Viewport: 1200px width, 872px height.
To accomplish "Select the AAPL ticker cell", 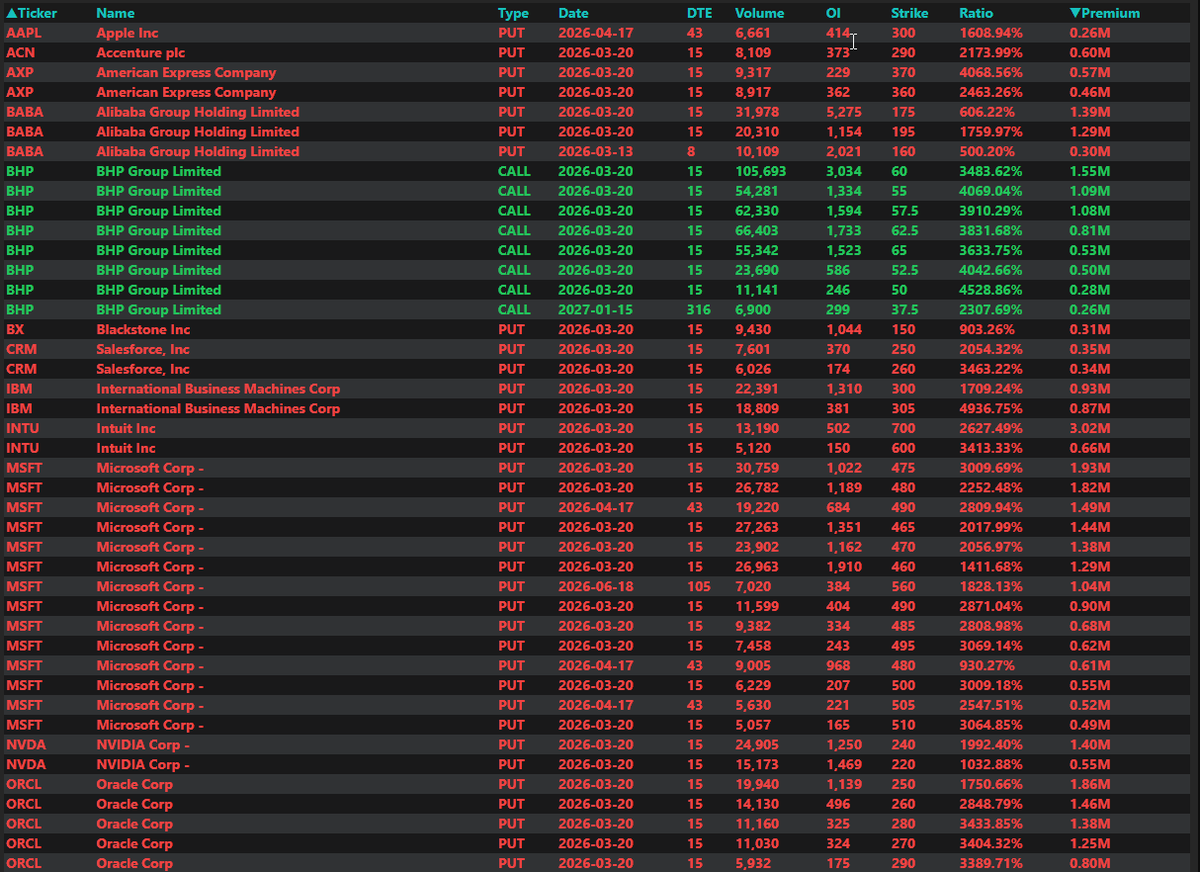I will tap(24, 33).
